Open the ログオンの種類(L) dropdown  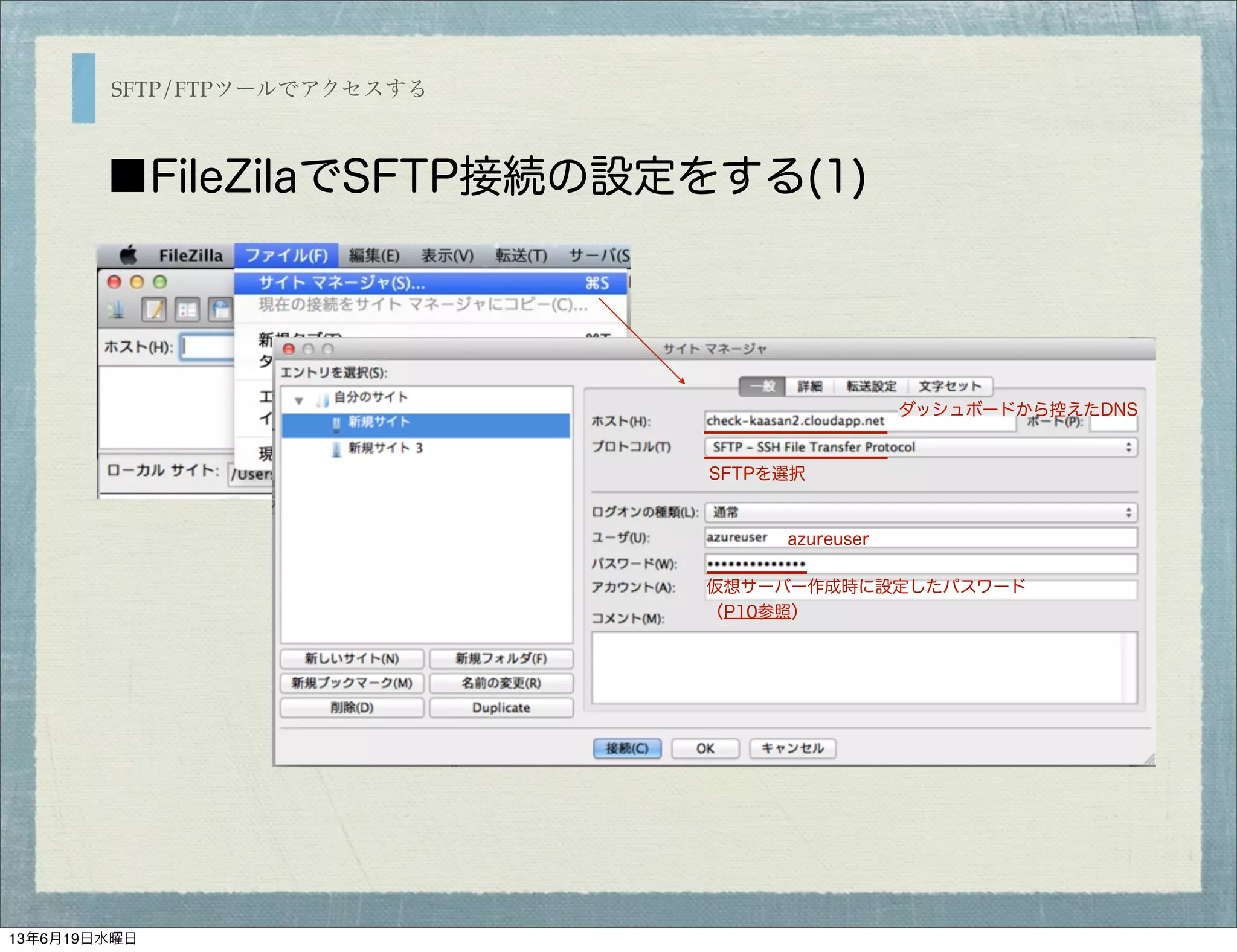point(921,512)
